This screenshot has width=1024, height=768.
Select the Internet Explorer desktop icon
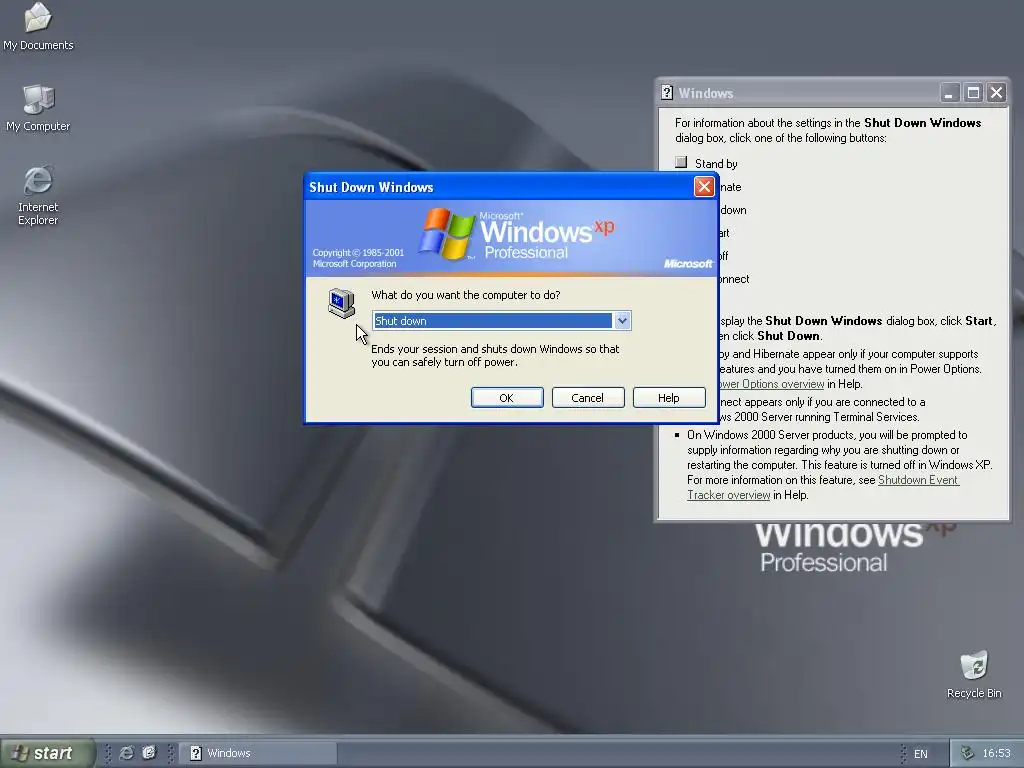[x=38, y=195]
